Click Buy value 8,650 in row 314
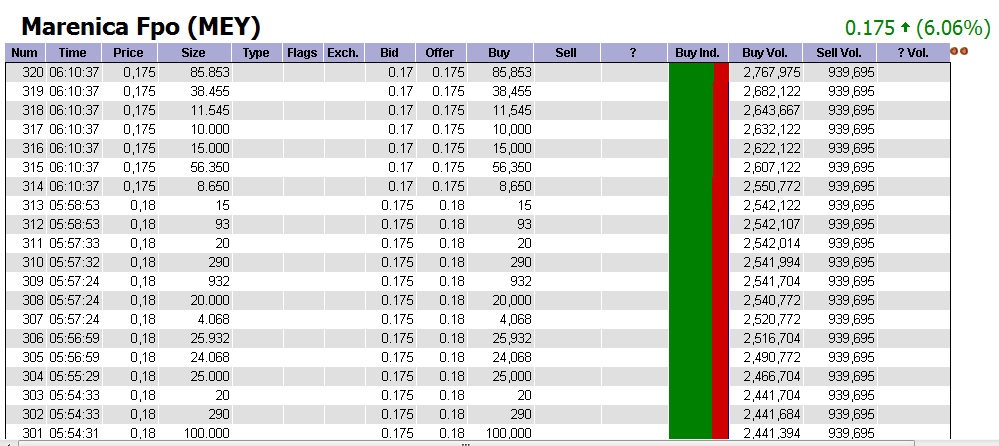Viewport: 999px width, 446px height. pos(516,186)
